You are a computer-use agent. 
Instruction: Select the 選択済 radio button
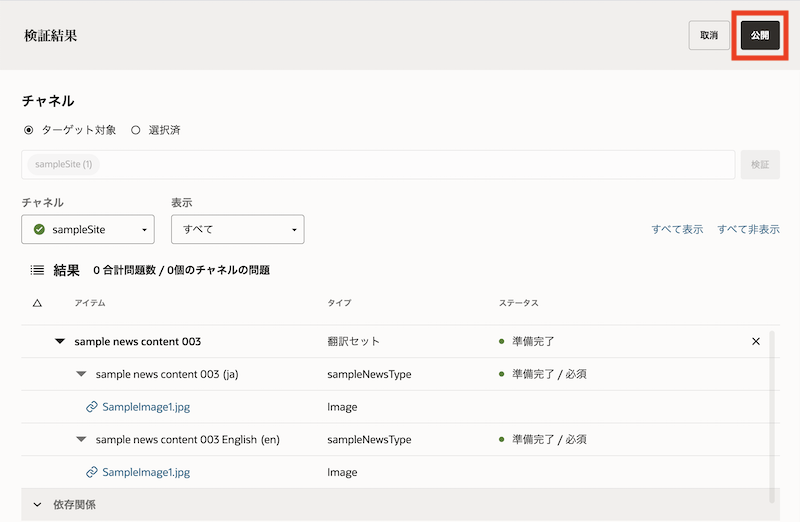[x=136, y=130]
